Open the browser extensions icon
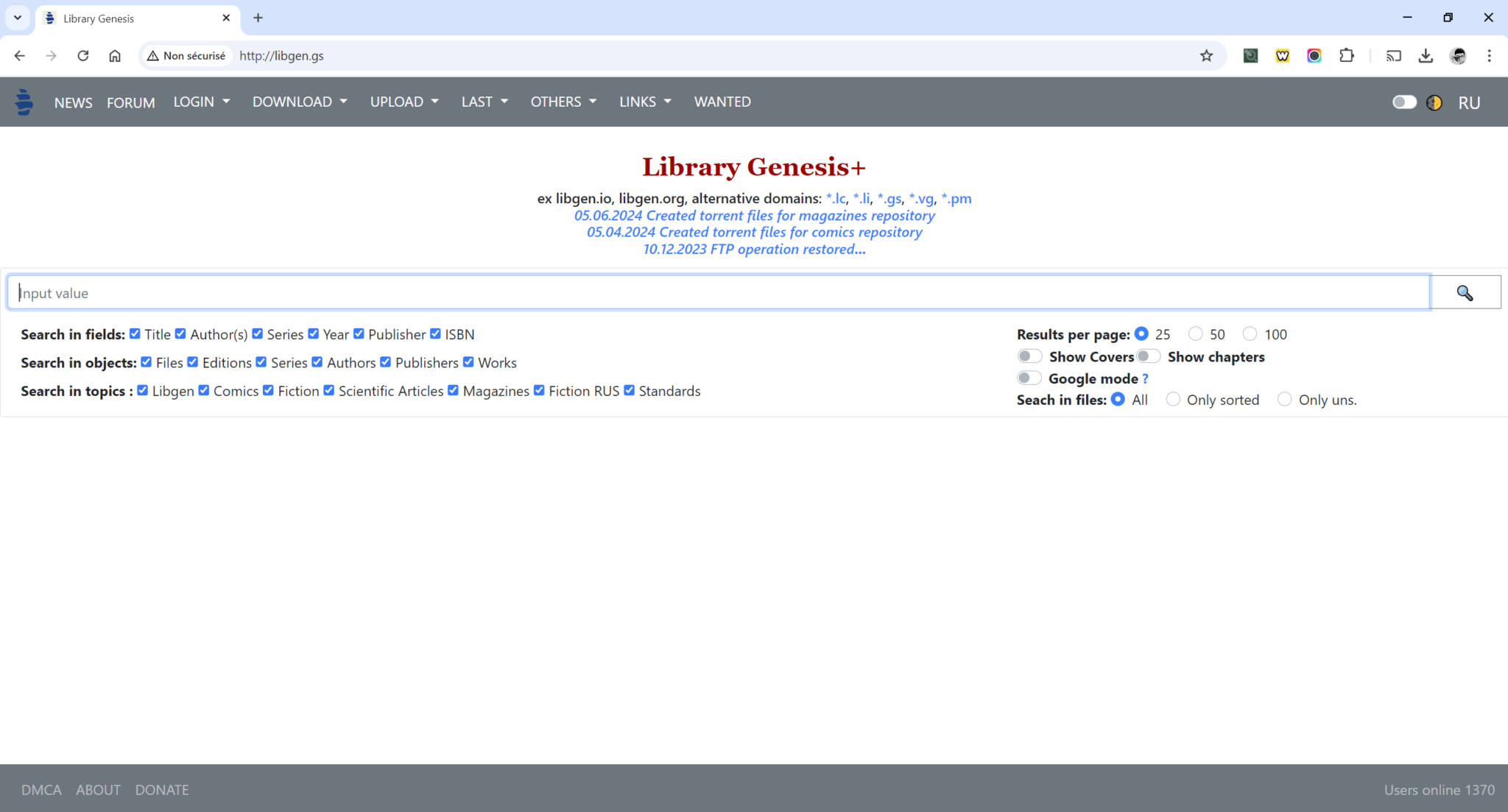 click(x=1347, y=55)
